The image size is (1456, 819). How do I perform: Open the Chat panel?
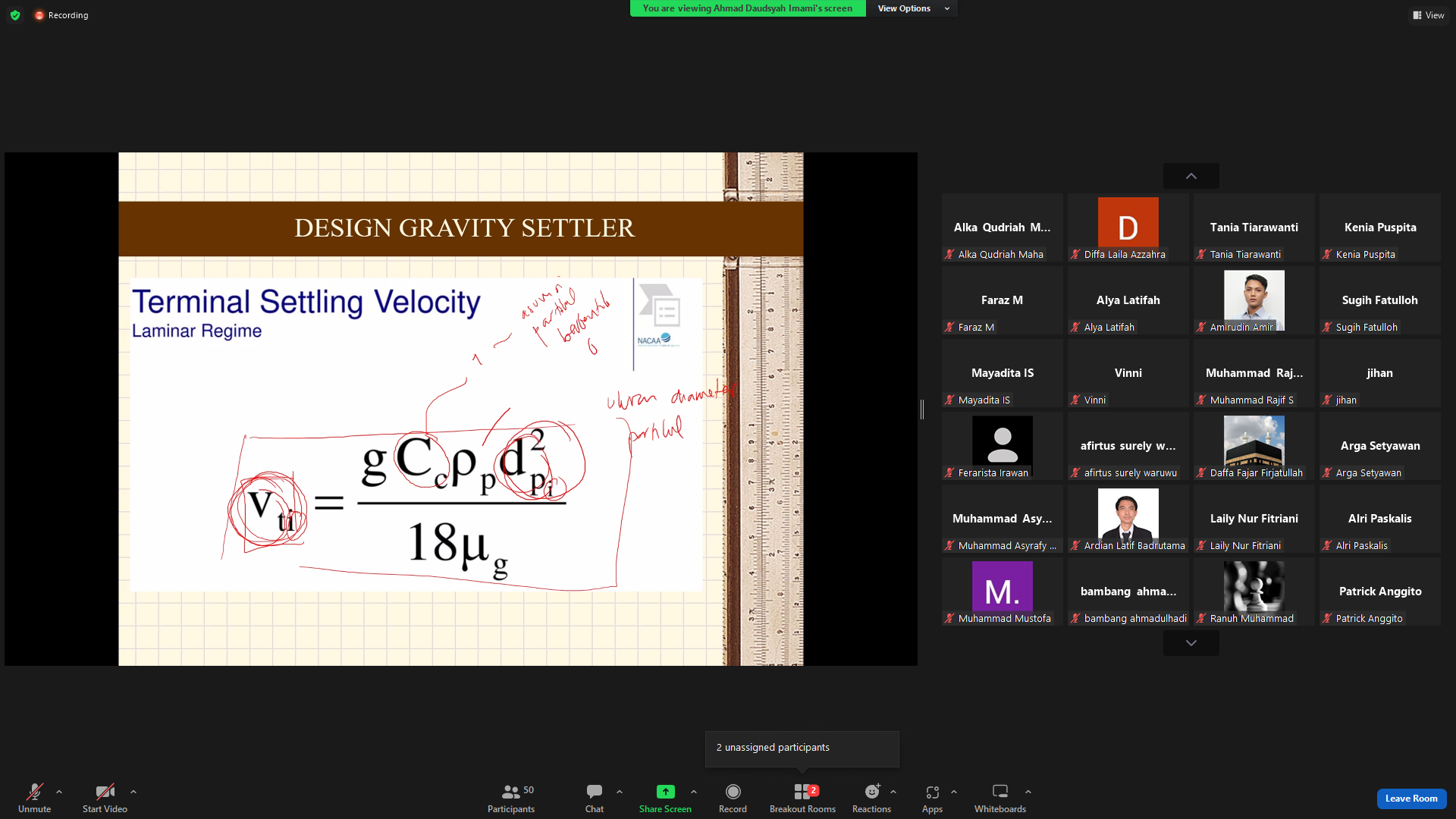595,799
